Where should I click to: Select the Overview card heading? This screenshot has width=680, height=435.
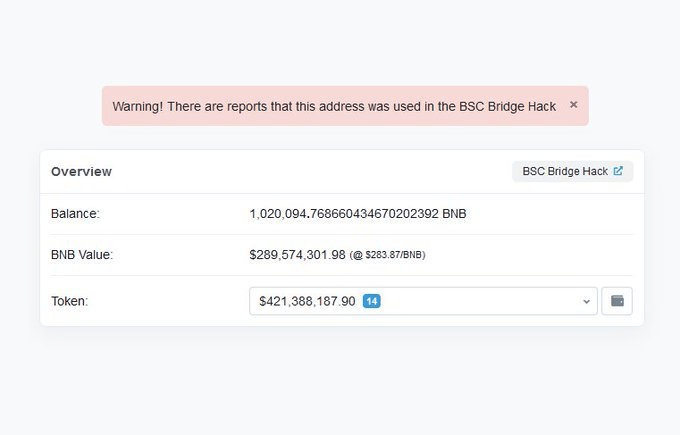pyautogui.click(x=82, y=172)
